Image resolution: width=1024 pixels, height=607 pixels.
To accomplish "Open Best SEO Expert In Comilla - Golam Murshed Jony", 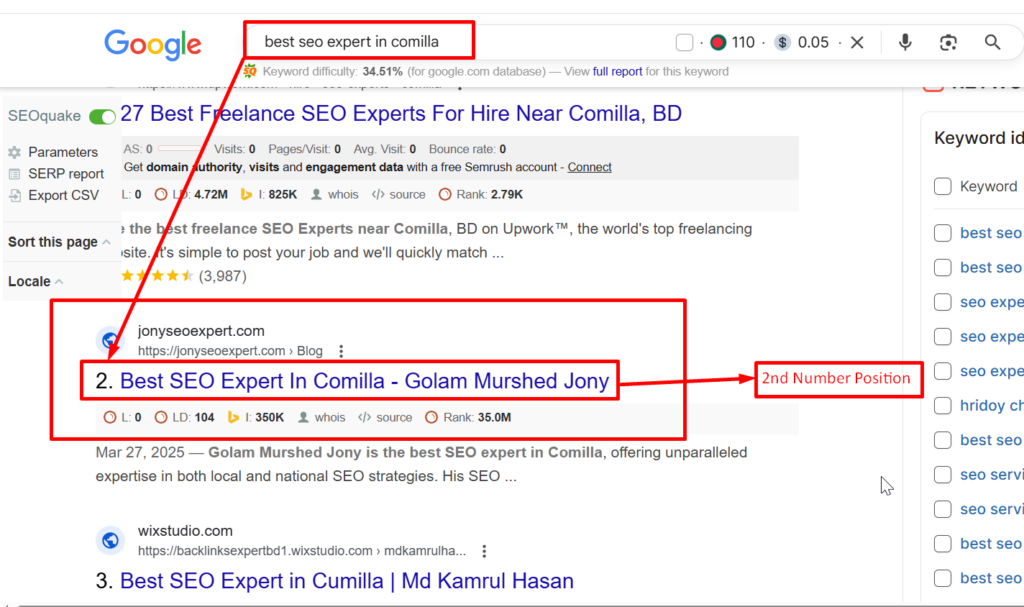I will coord(364,381).
